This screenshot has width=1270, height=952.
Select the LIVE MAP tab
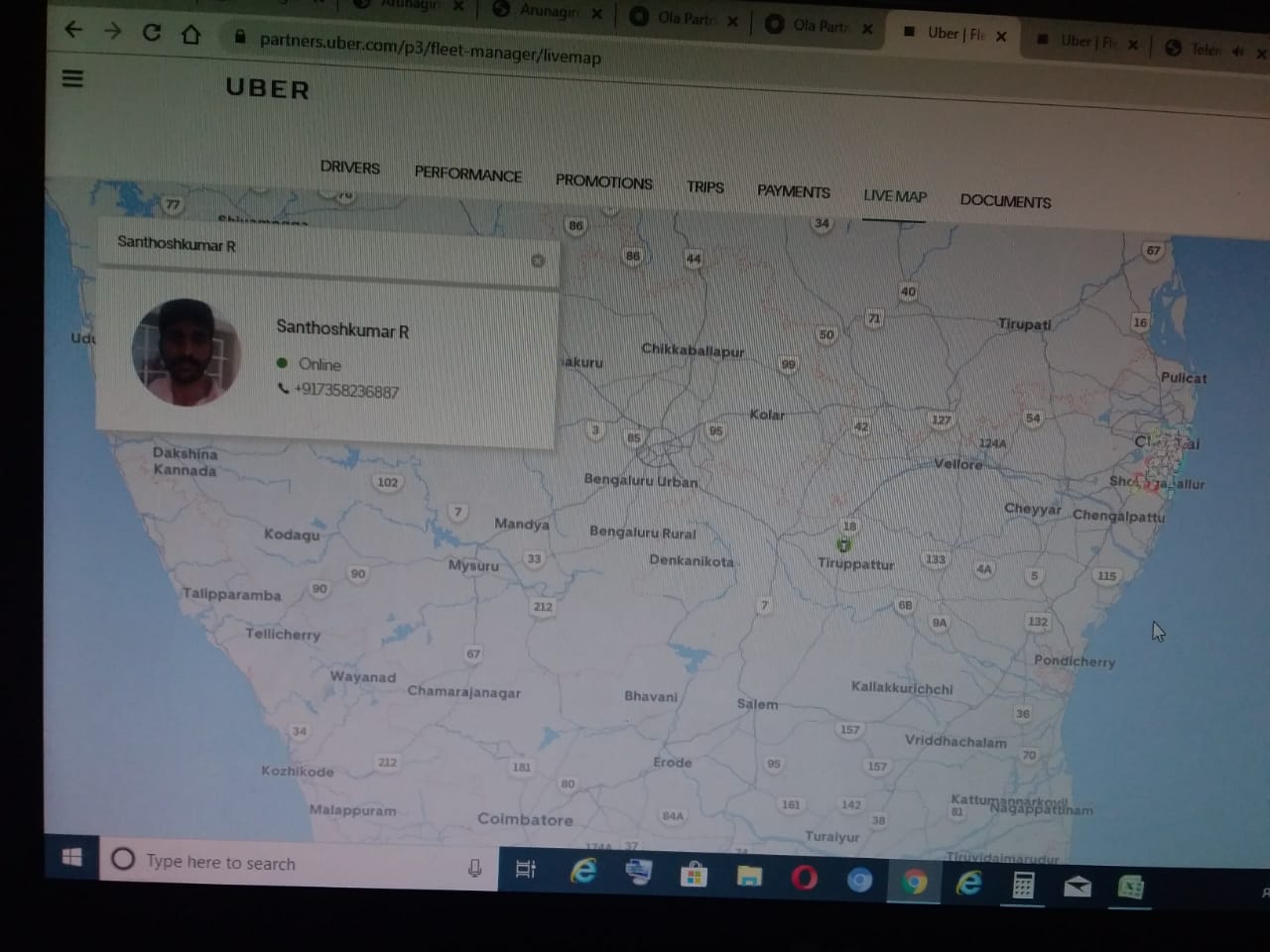coord(894,196)
